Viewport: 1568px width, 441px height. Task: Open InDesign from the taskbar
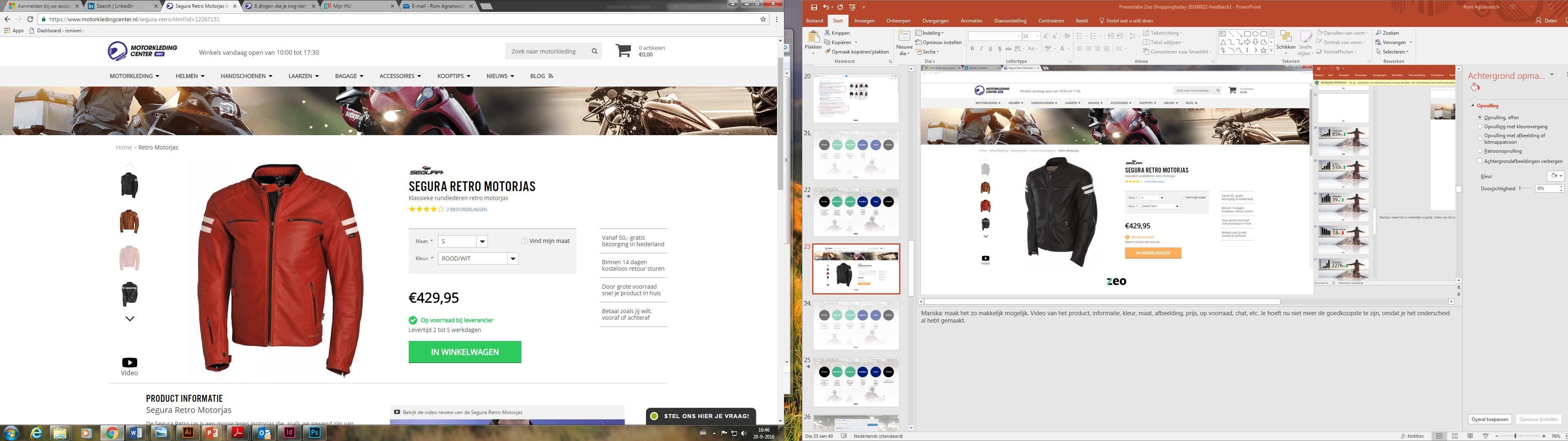pyautogui.click(x=290, y=432)
